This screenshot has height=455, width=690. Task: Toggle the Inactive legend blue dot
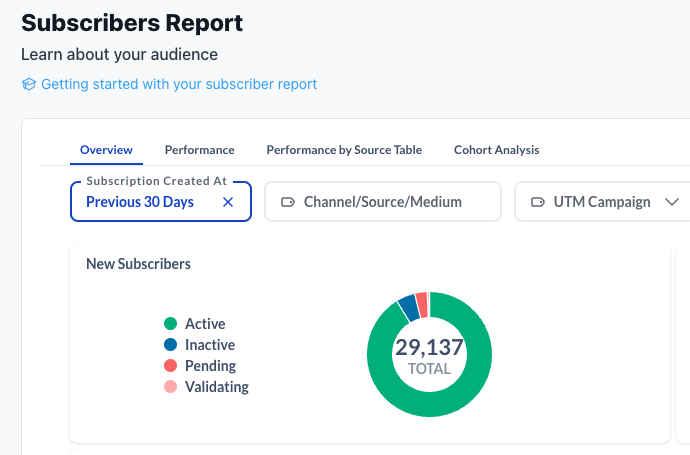tap(170, 345)
